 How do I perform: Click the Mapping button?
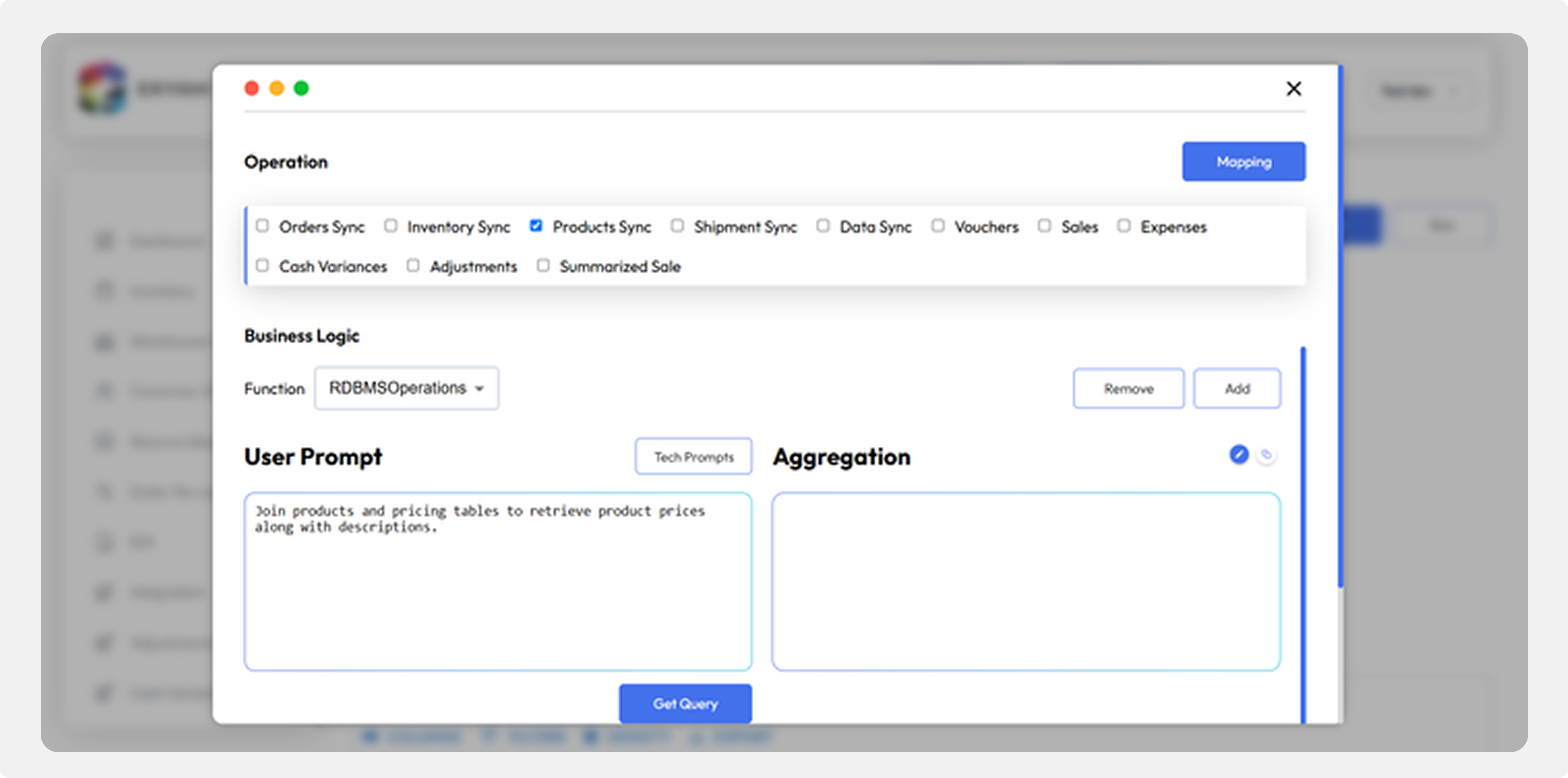[1244, 161]
